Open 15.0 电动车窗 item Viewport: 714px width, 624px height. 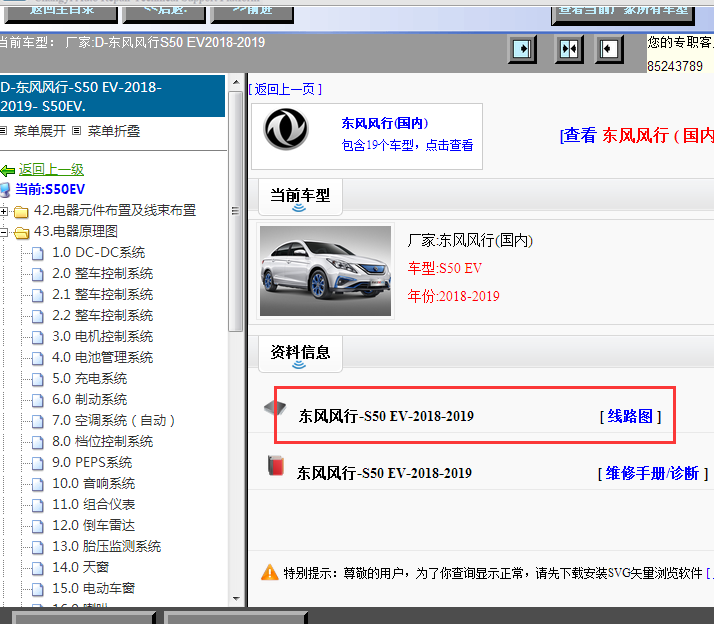pyautogui.click(x=94, y=588)
